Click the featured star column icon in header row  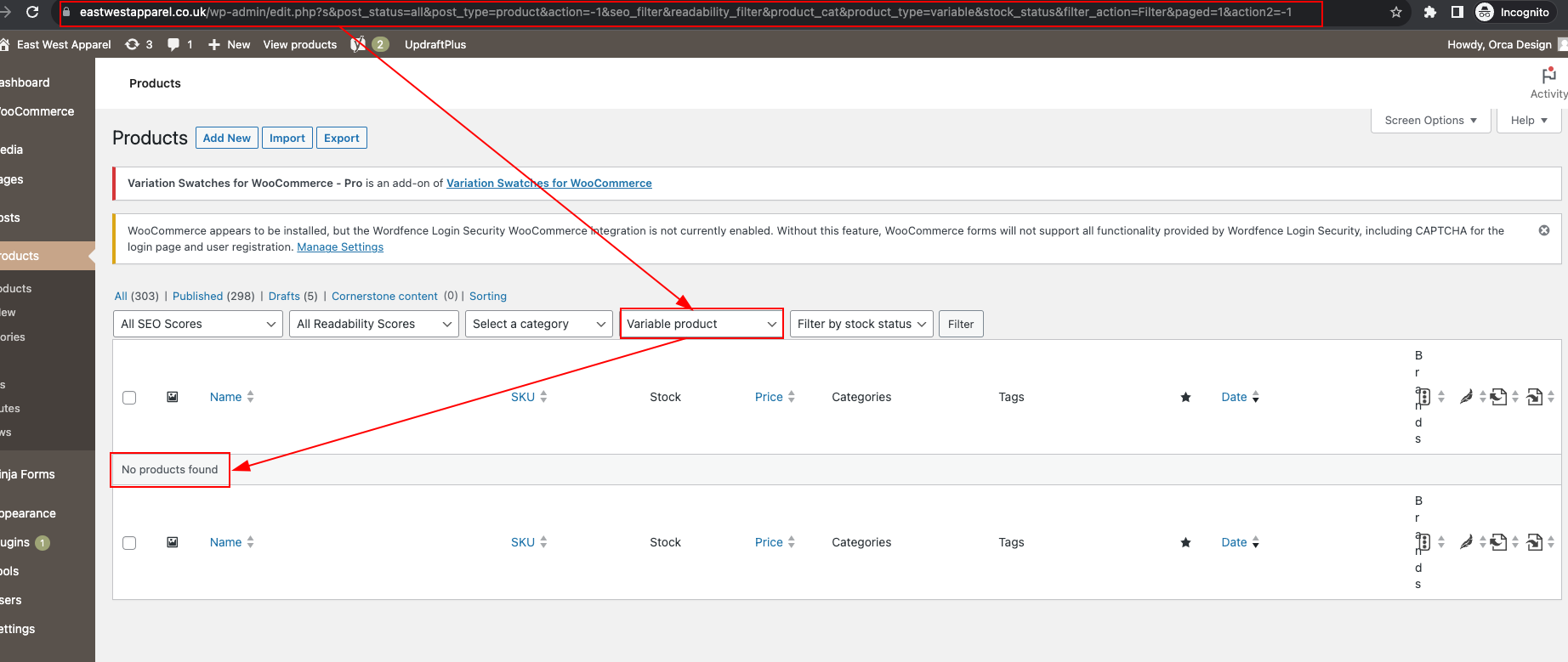(x=1185, y=397)
